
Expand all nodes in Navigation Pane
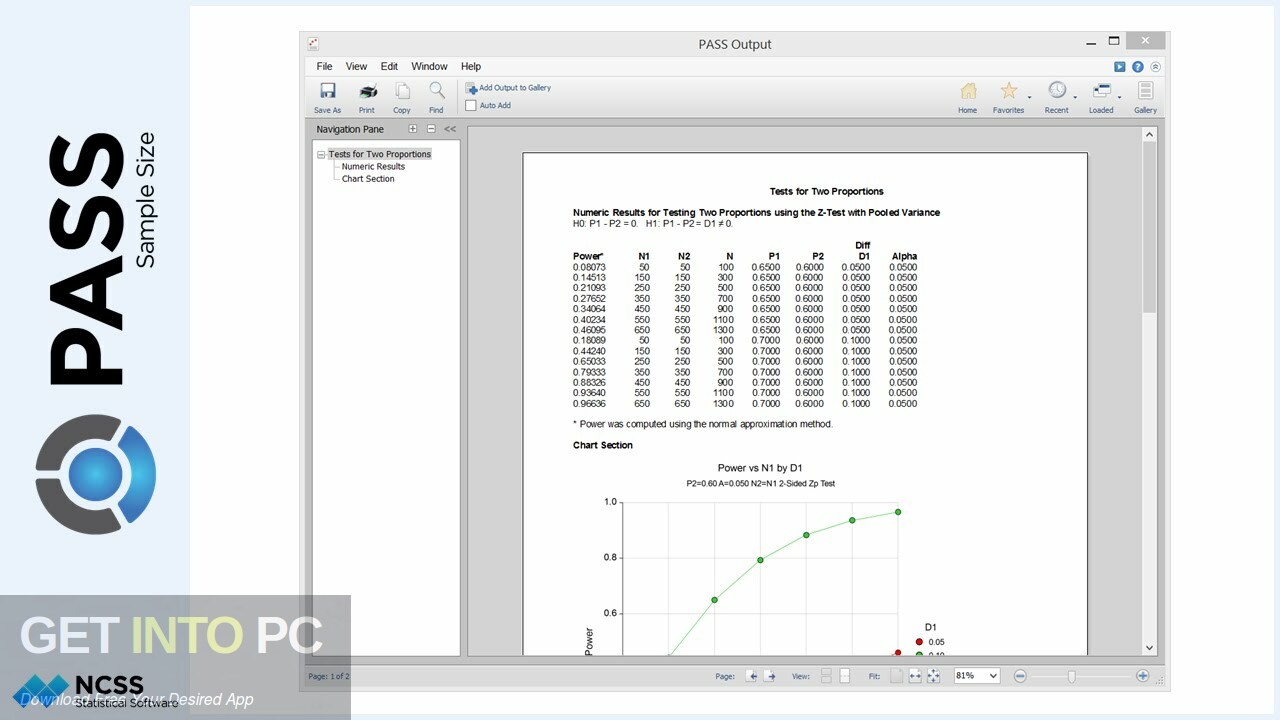[x=413, y=129]
